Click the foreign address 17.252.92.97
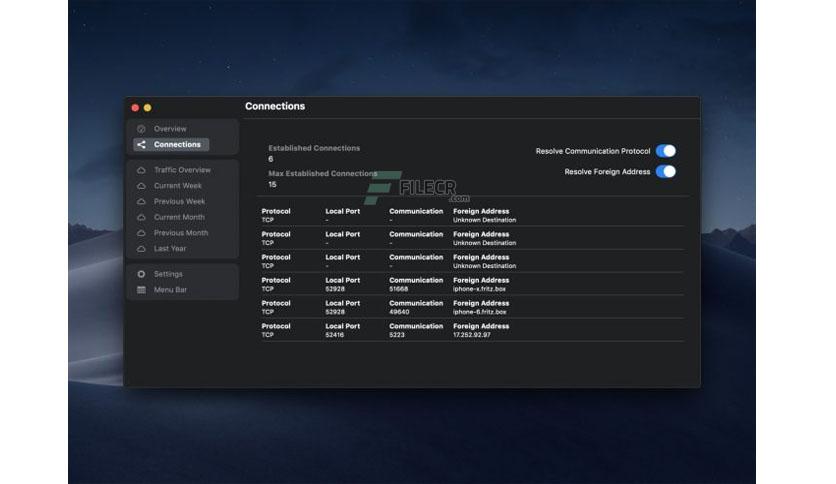Screen dimensions: 836x484 [x=471, y=335]
